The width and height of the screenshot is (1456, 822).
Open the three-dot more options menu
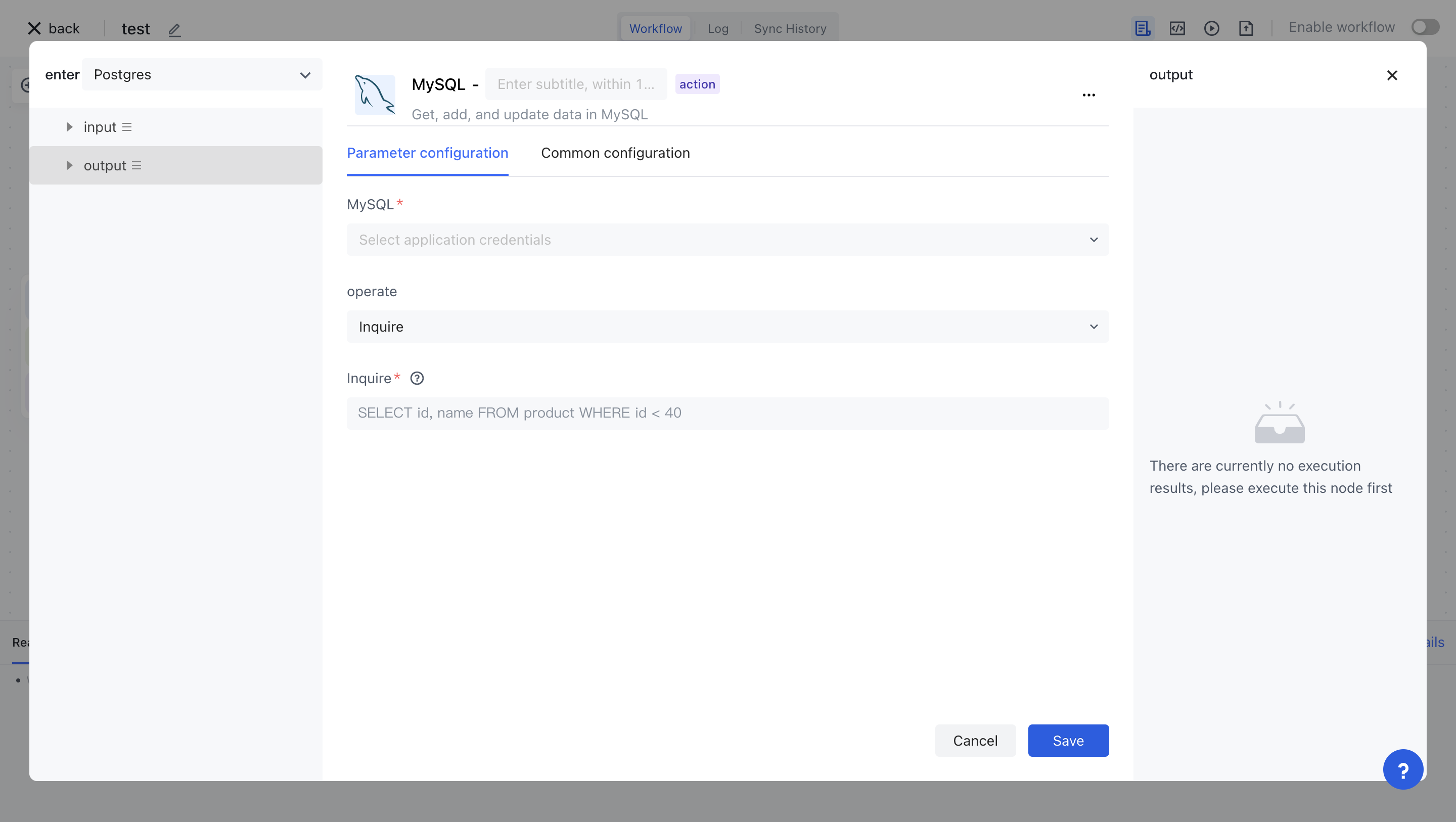click(1088, 95)
